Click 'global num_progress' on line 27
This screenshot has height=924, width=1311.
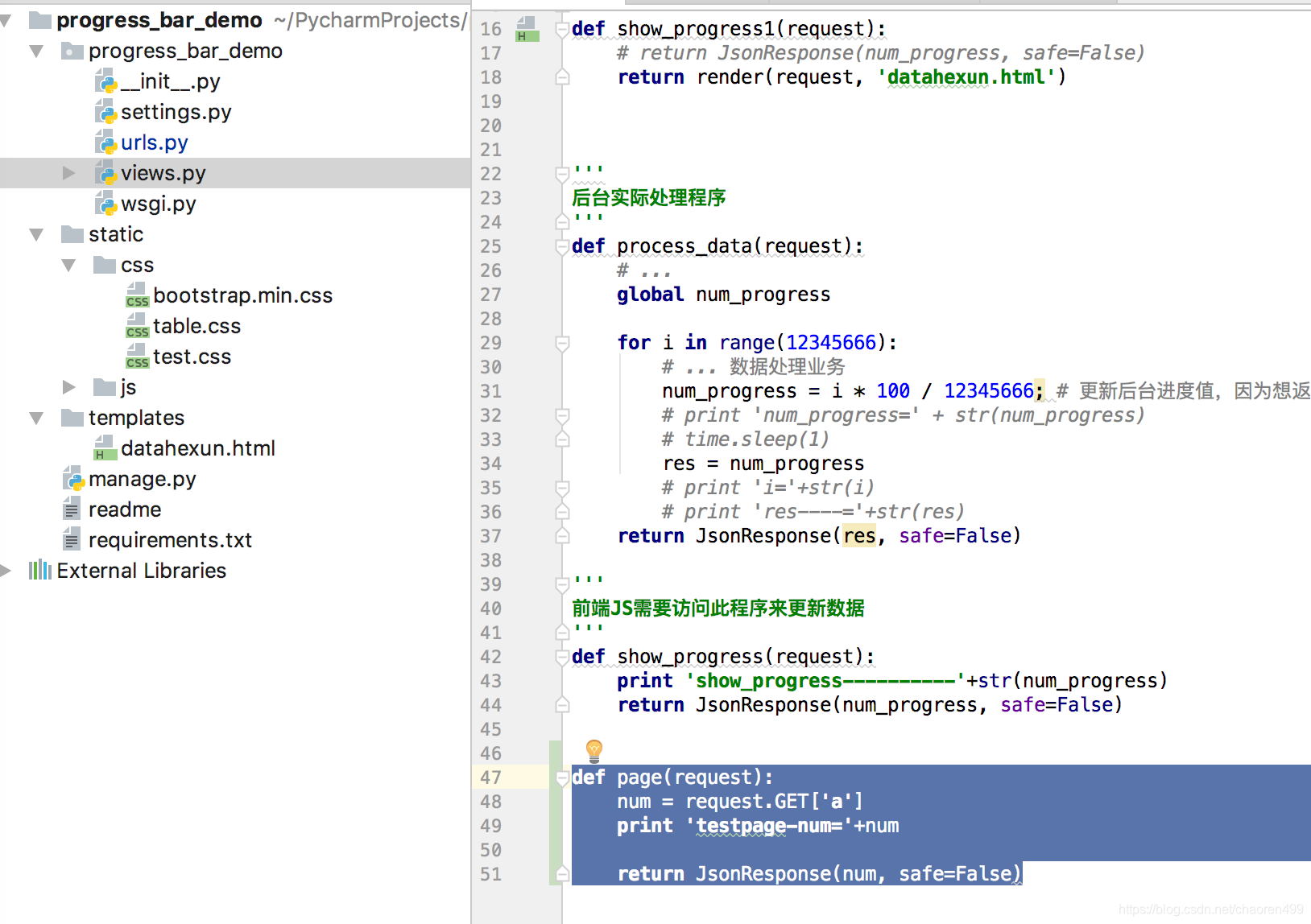[x=723, y=295]
